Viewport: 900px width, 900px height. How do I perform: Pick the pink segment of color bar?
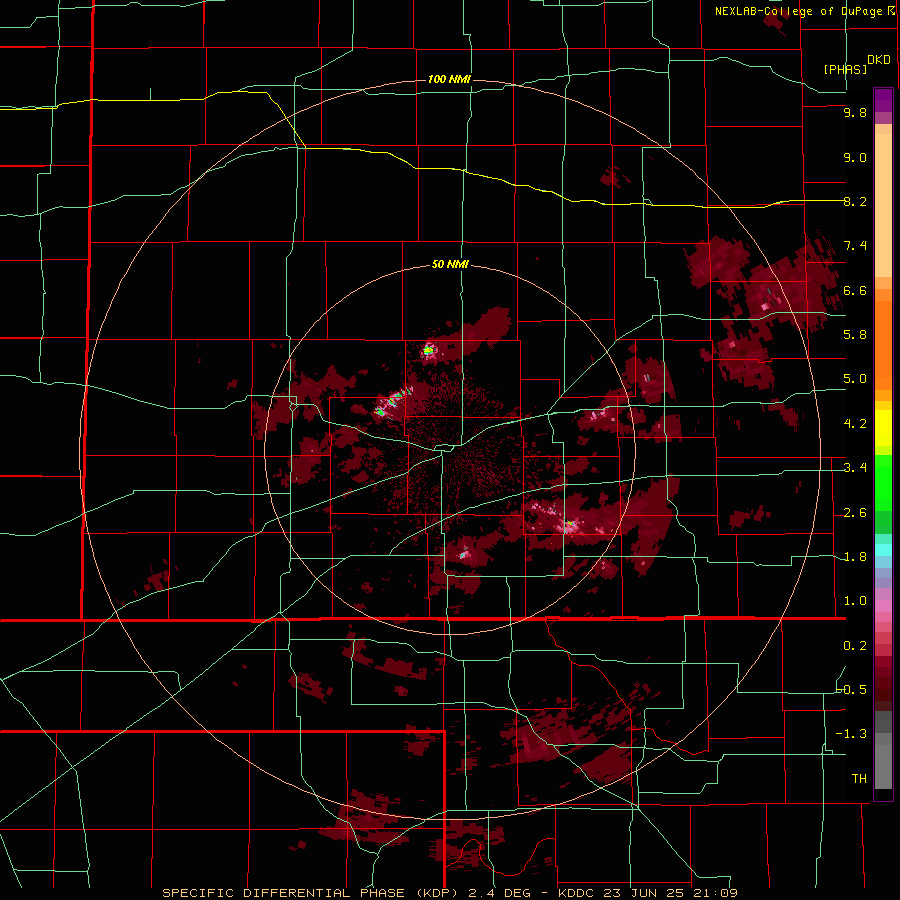pos(883,606)
